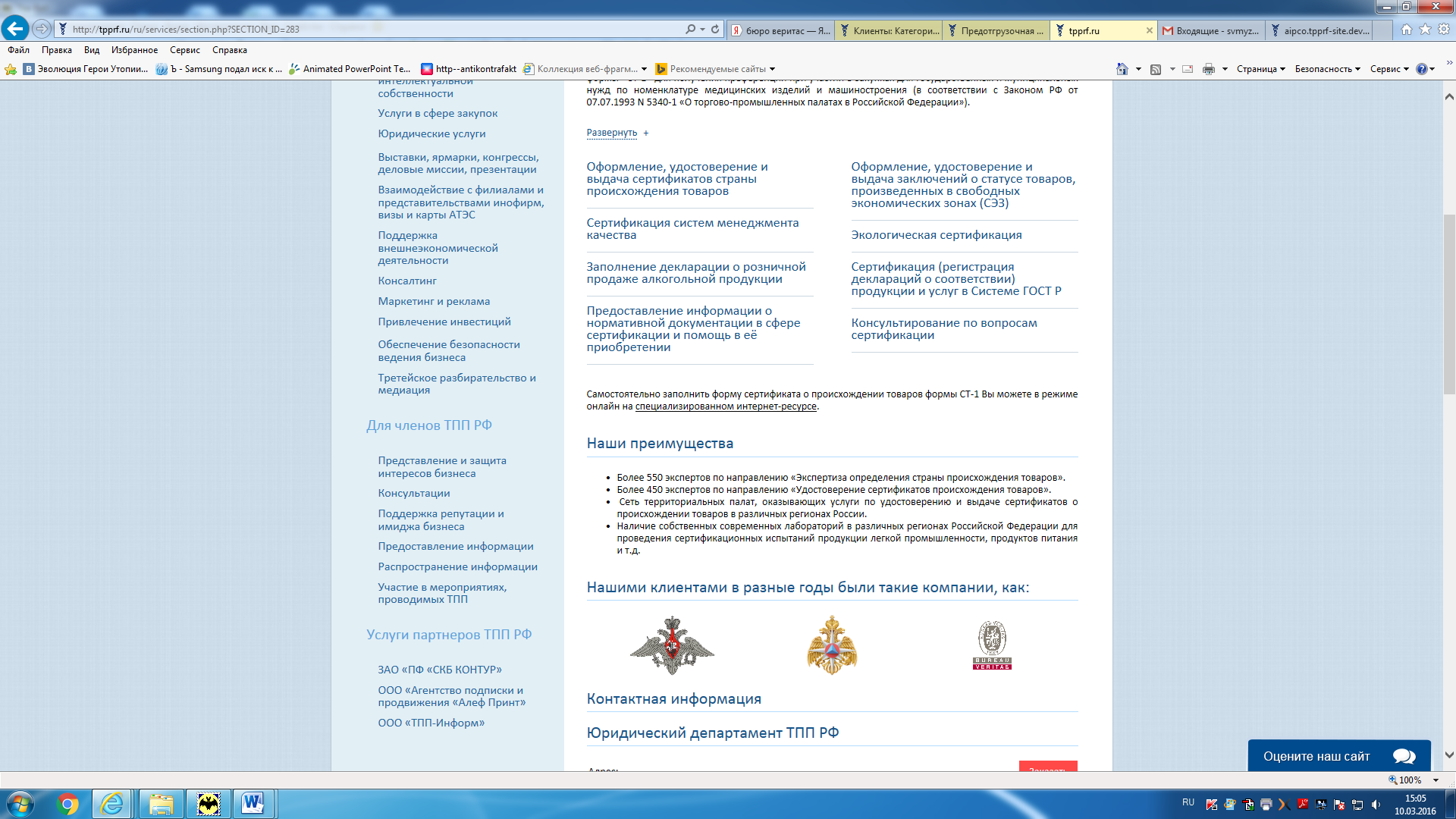Open the Правка menu
The width and height of the screenshot is (1456, 819).
coord(57,50)
